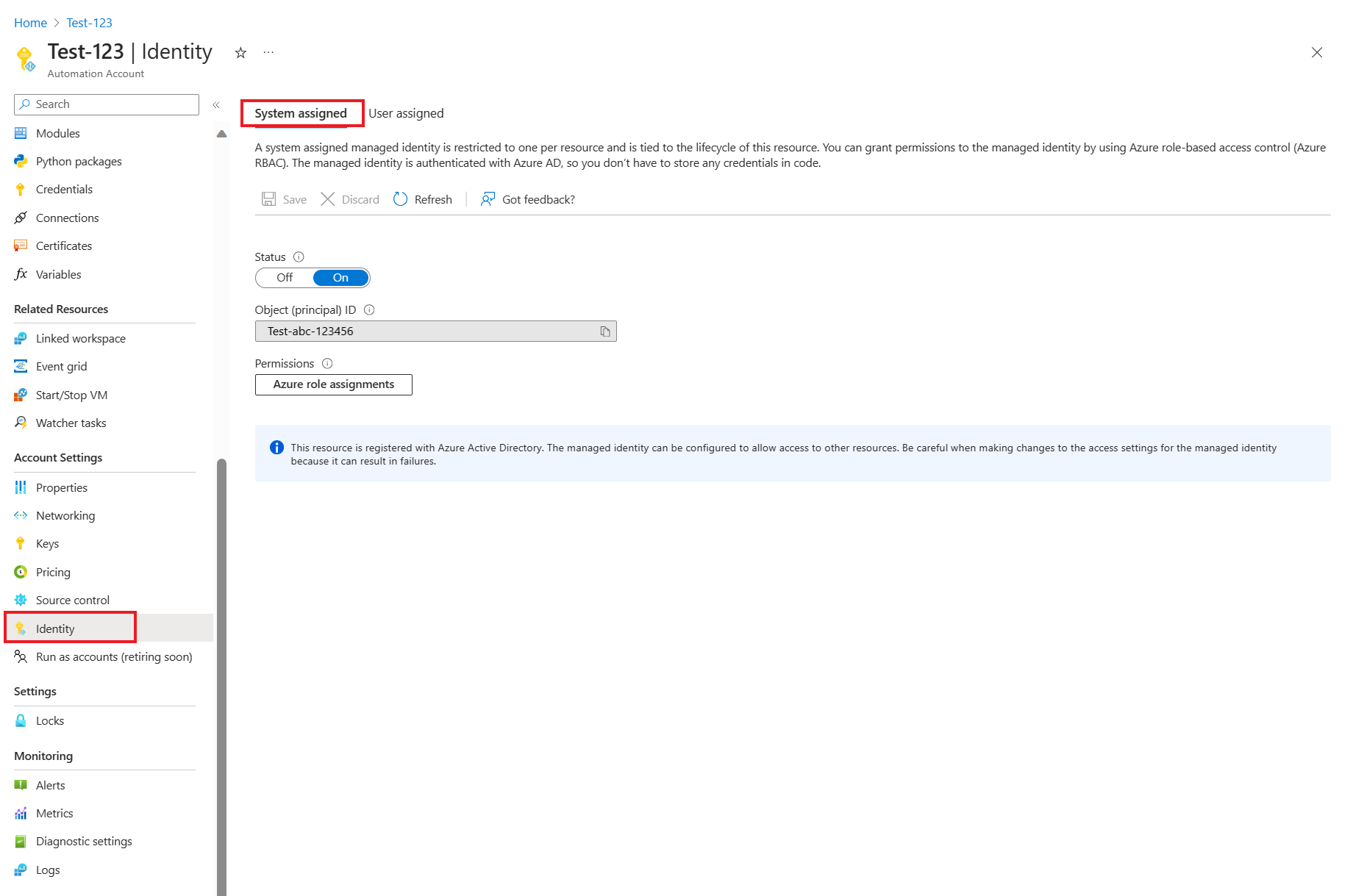This screenshot has height=896, width=1353.
Task: Keep identity status On
Action: click(340, 278)
